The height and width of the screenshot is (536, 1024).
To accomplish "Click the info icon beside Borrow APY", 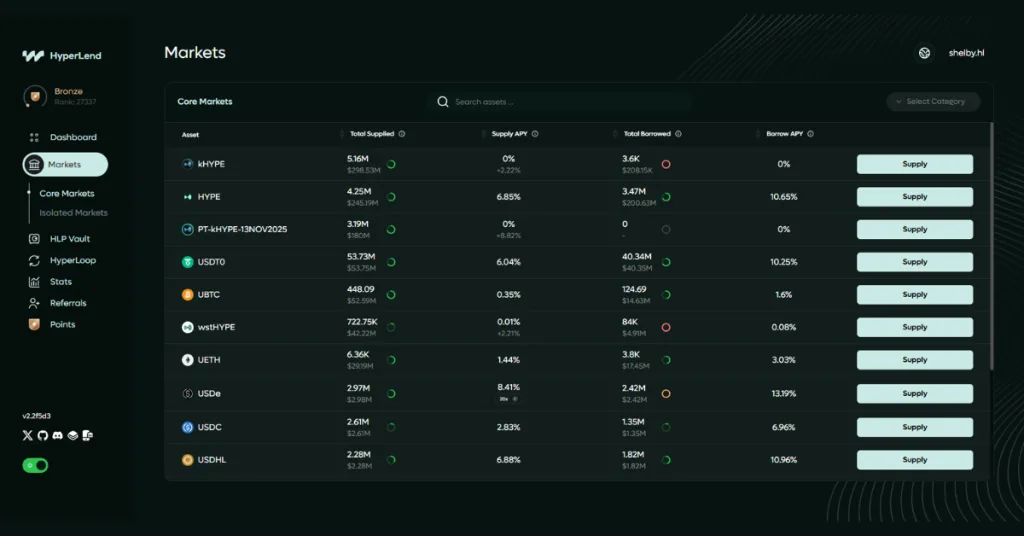I will pyautogui.click(x=810, y=134).
